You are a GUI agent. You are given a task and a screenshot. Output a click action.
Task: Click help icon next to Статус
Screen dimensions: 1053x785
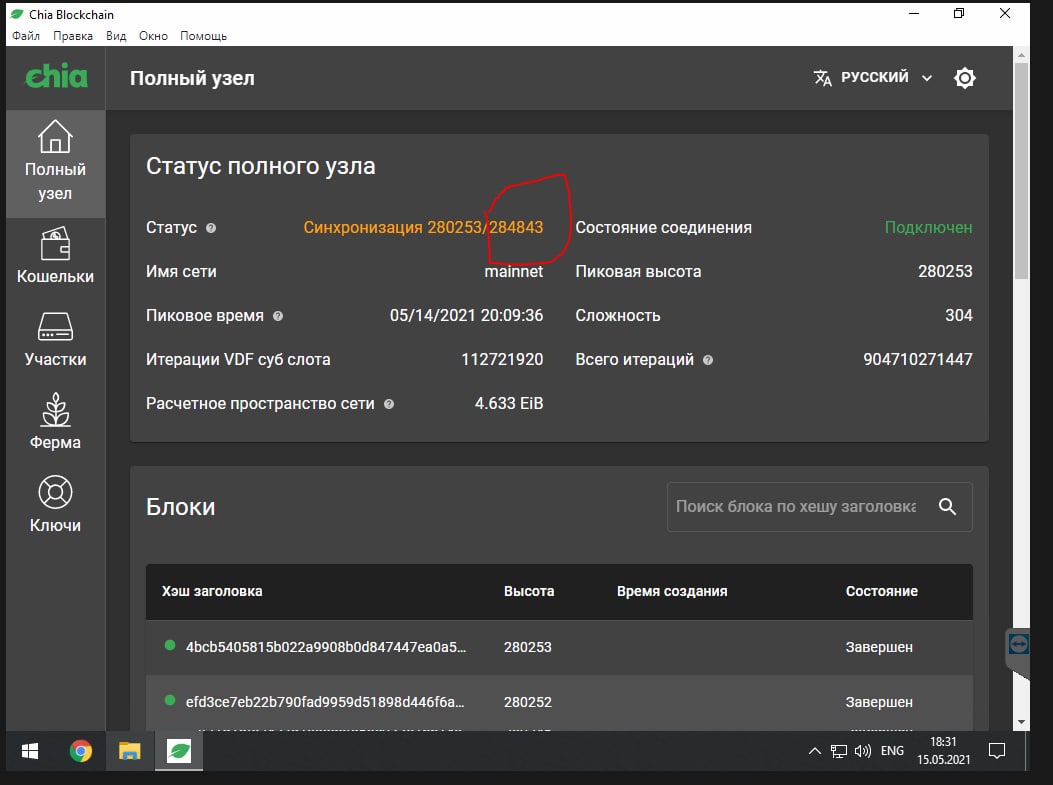click(211, 228)
